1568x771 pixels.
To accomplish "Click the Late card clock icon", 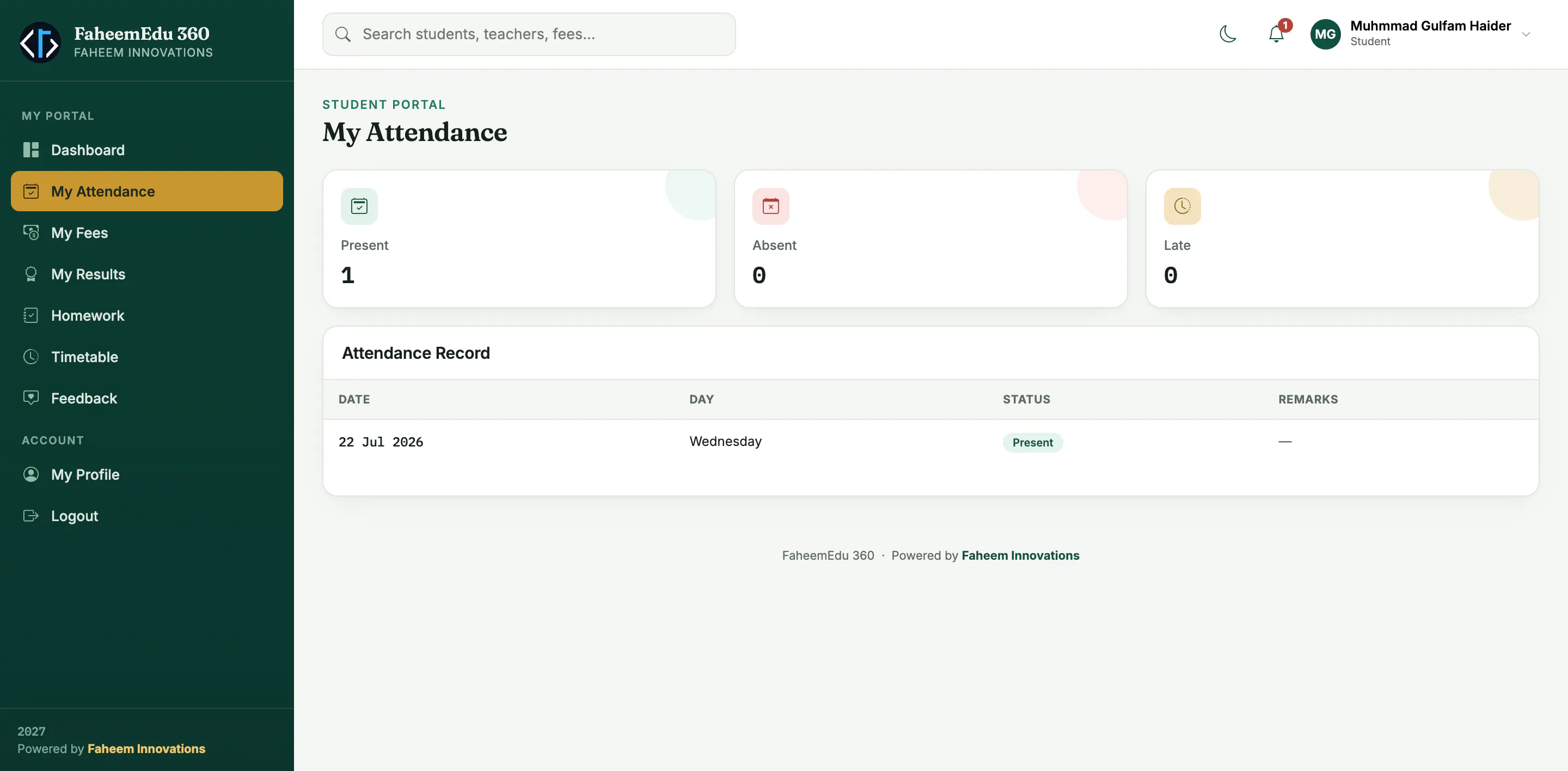I will pos(1182,206).
